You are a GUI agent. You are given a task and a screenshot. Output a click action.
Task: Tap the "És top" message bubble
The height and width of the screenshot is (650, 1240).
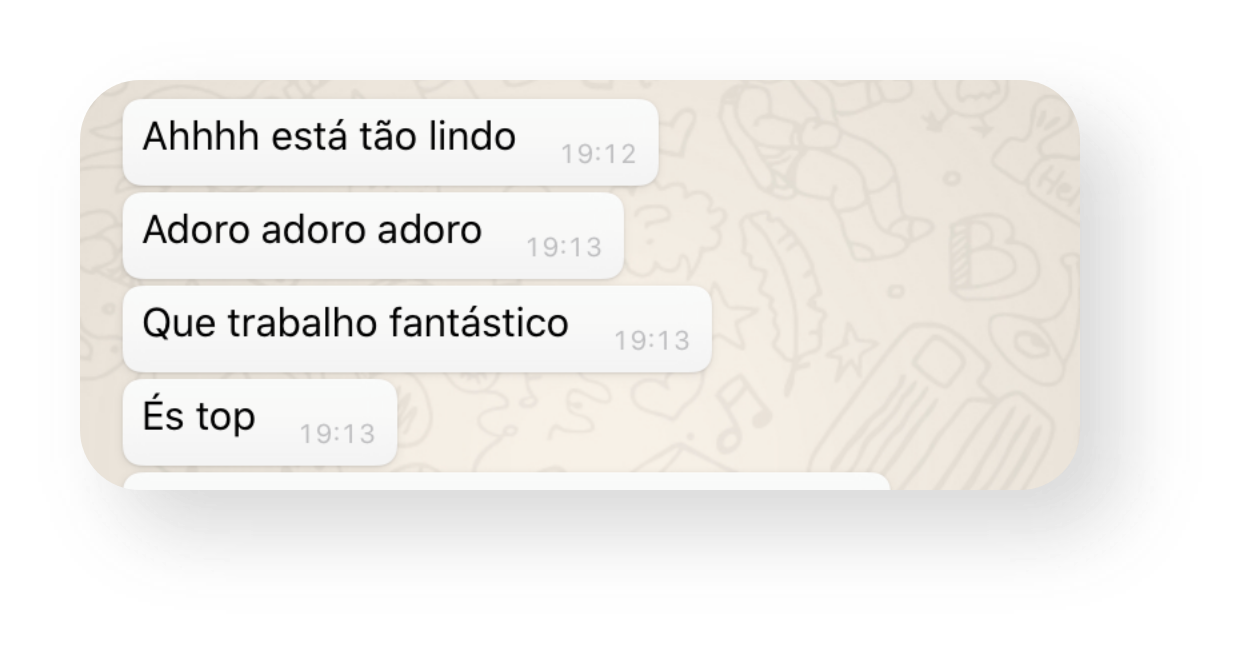pyautogui.click(x=260, y=422)
